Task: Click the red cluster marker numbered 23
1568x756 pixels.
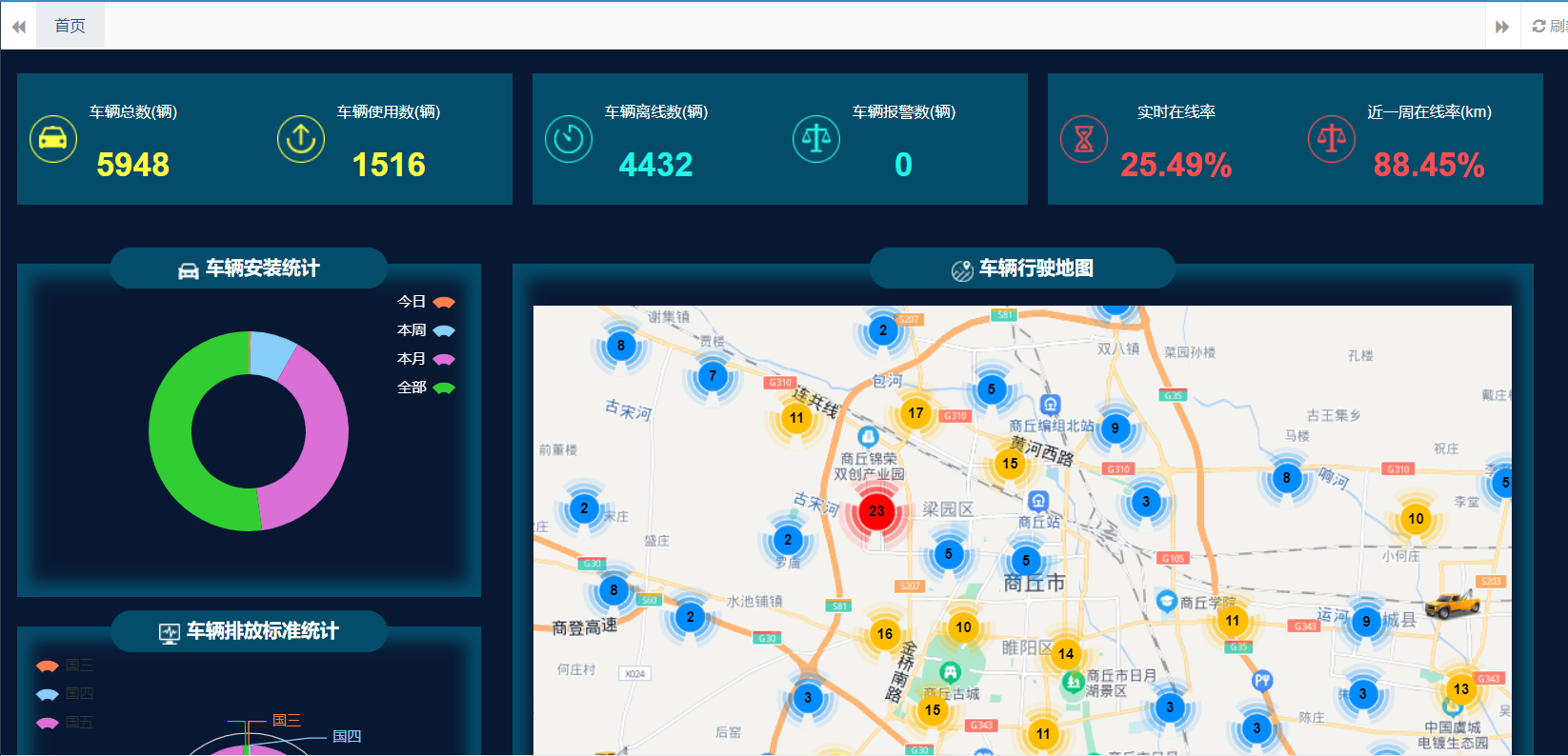Action: 876,511
